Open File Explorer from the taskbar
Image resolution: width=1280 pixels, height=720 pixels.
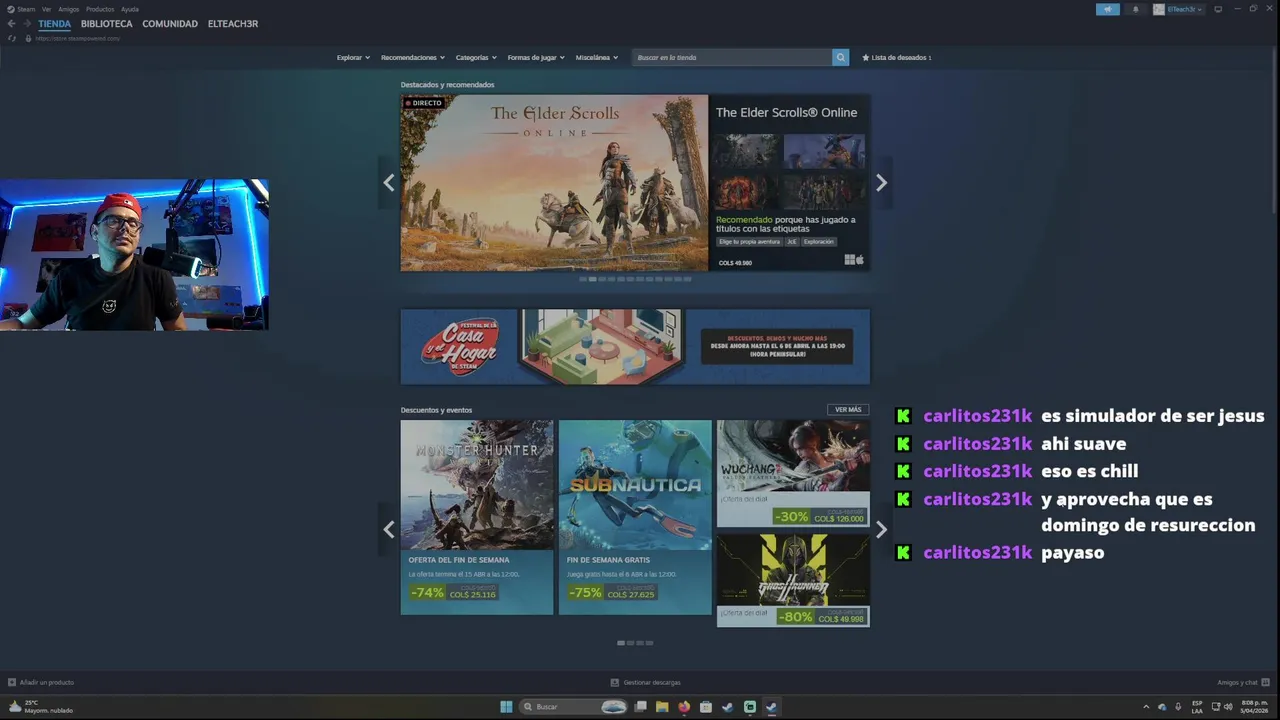click(662, 707)
